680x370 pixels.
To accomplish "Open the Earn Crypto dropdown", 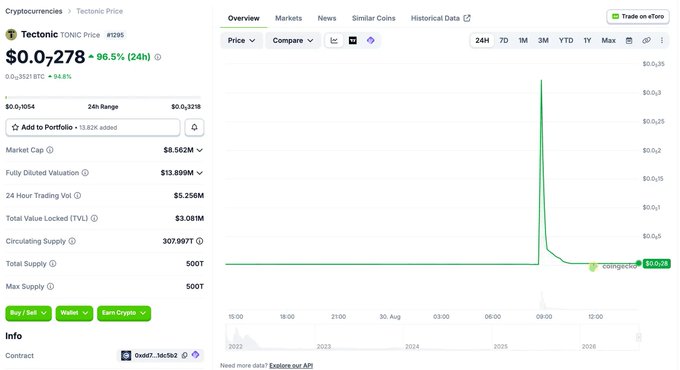I will point(124,313).
